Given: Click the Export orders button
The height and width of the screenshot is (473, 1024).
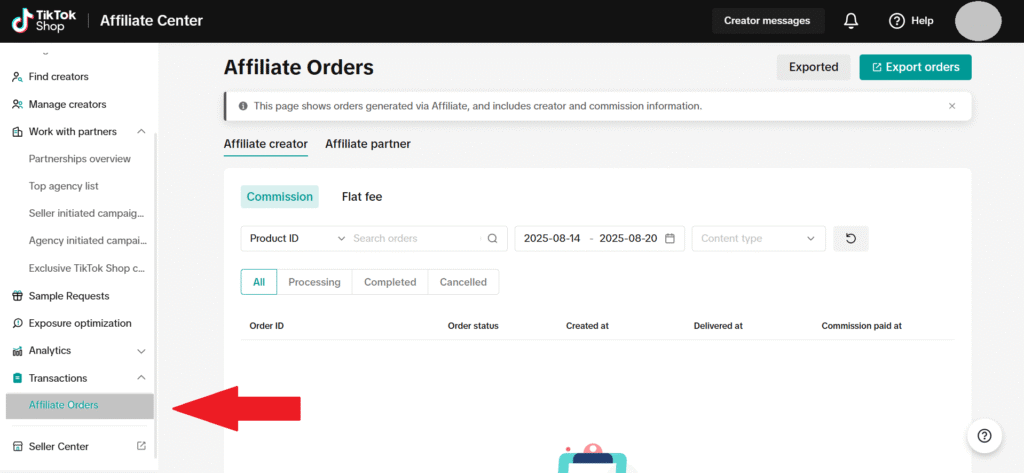Looking at the screenshot, I should point(915,67).
